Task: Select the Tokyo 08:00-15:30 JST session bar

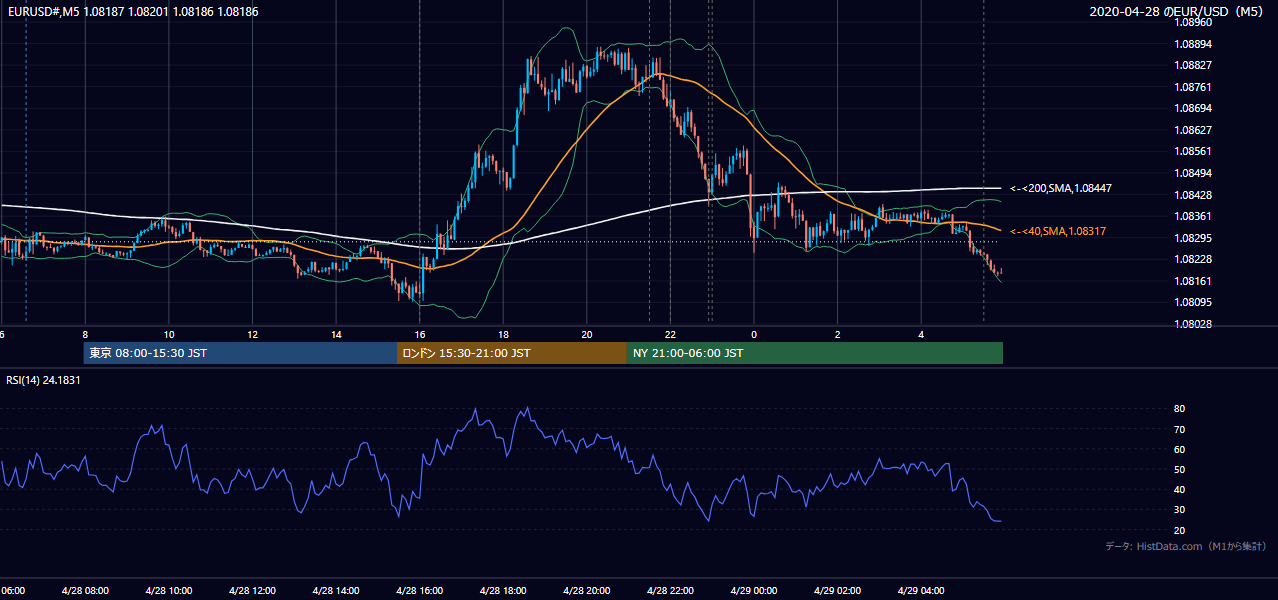Action: (240, 353)
